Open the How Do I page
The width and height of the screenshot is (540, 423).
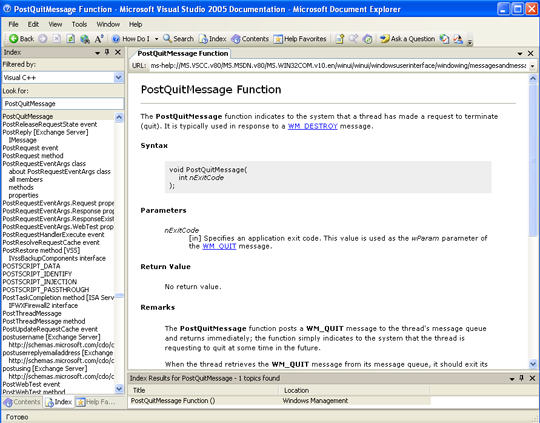(x=131, y=39)
